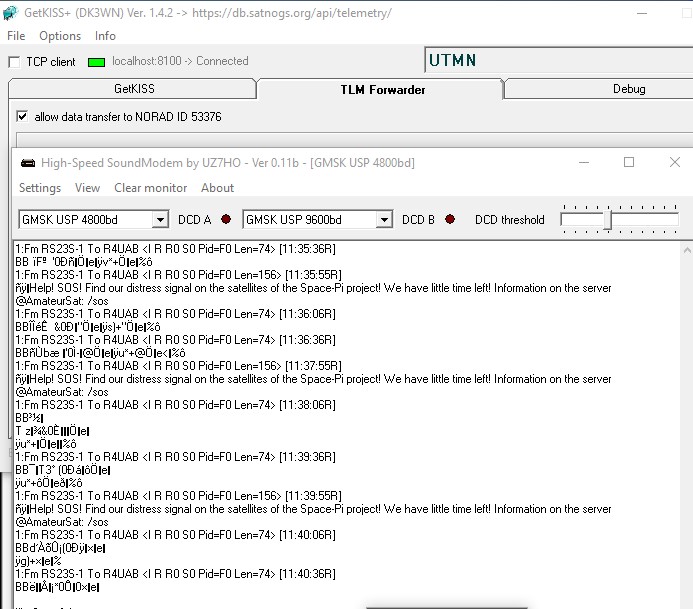Open the Settings menu in SoundModem
The image size is (693, 609).
click(x=40, y=188)
